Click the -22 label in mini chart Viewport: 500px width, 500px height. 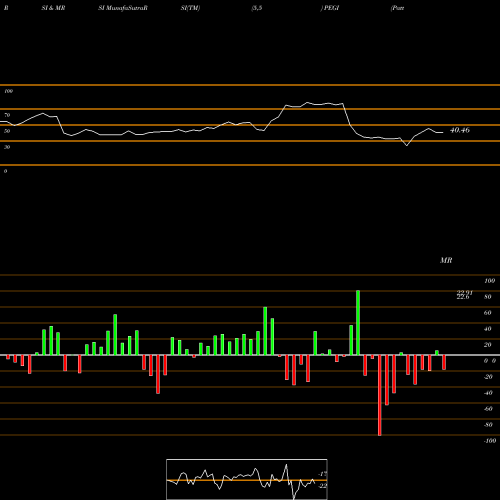323,486
